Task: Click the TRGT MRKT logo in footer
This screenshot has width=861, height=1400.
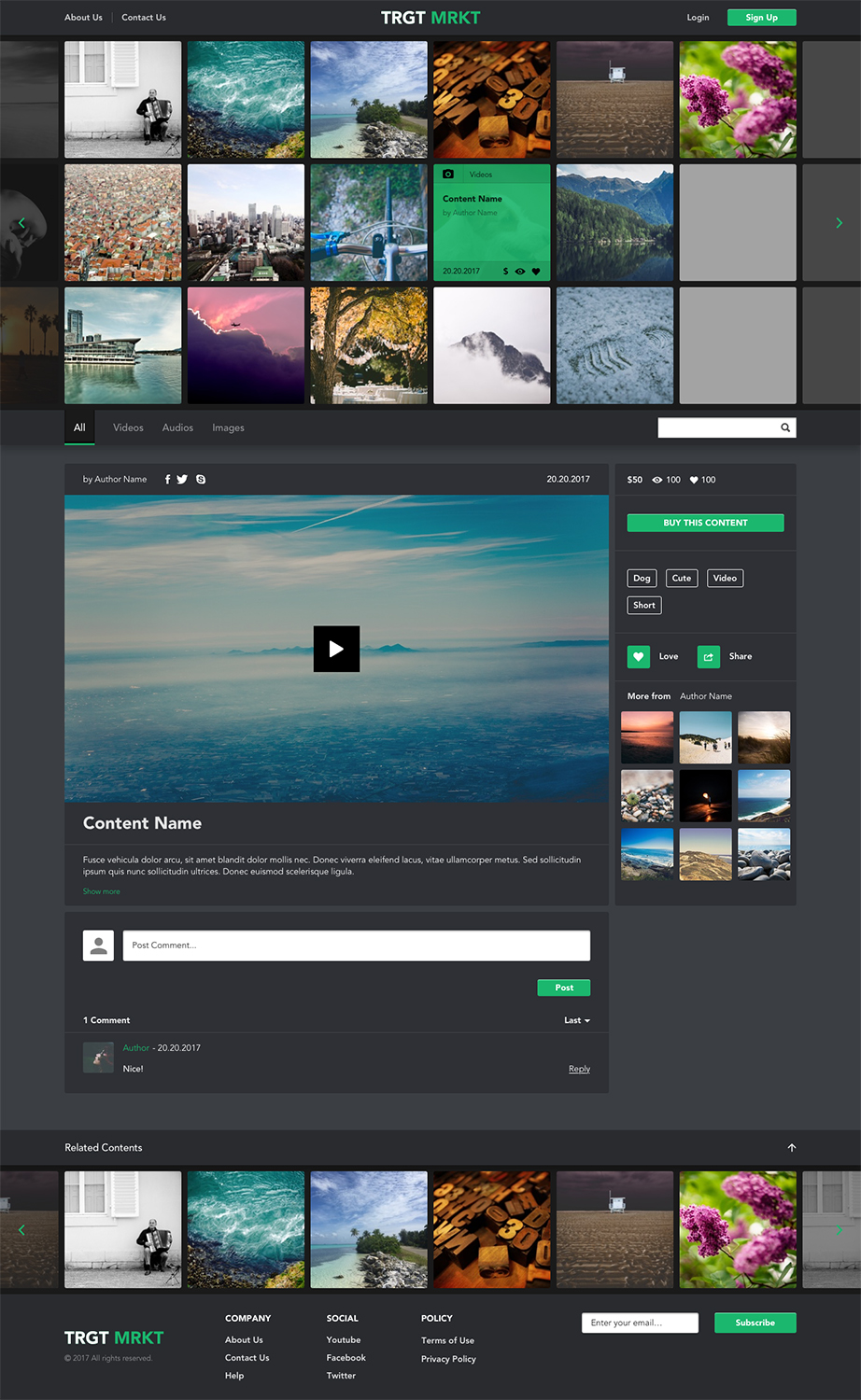Action: (114, 1337)
